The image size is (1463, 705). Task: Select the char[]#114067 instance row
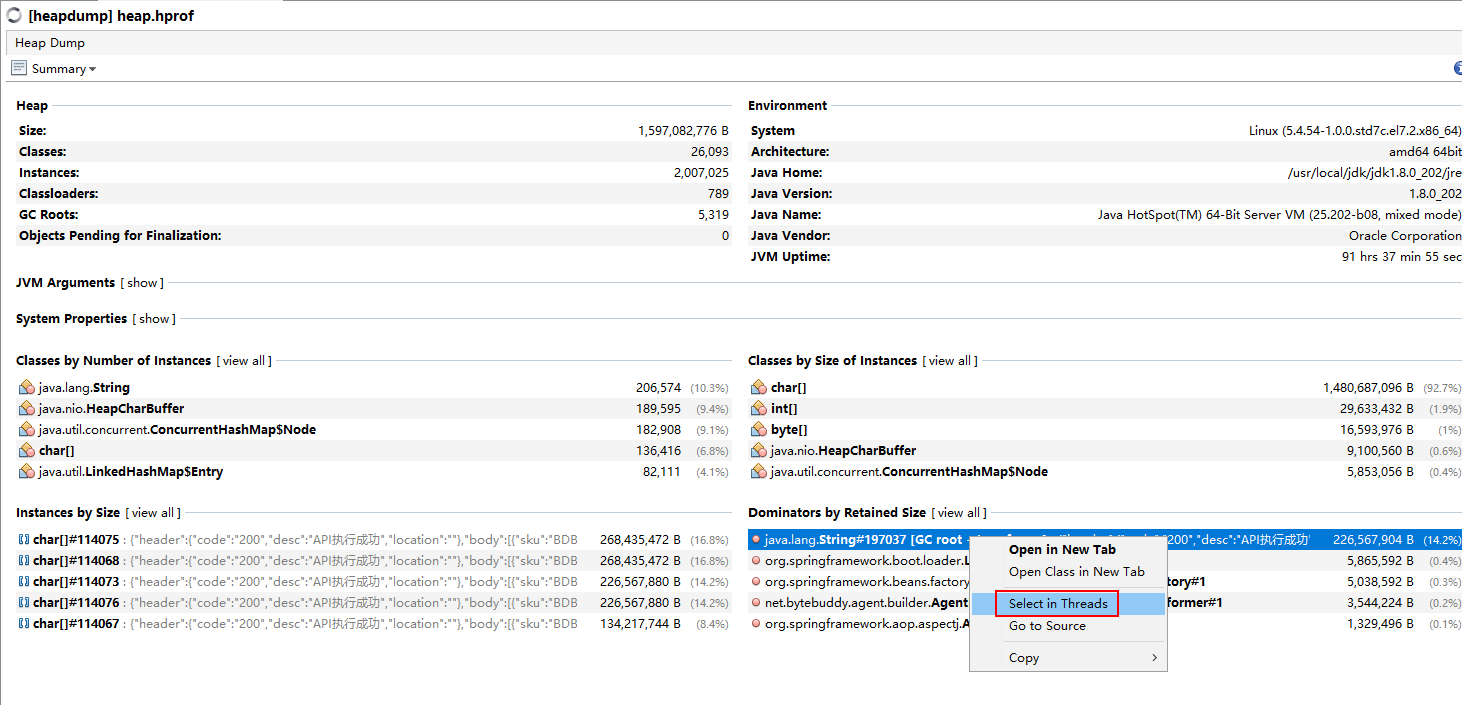click(300, 624)
